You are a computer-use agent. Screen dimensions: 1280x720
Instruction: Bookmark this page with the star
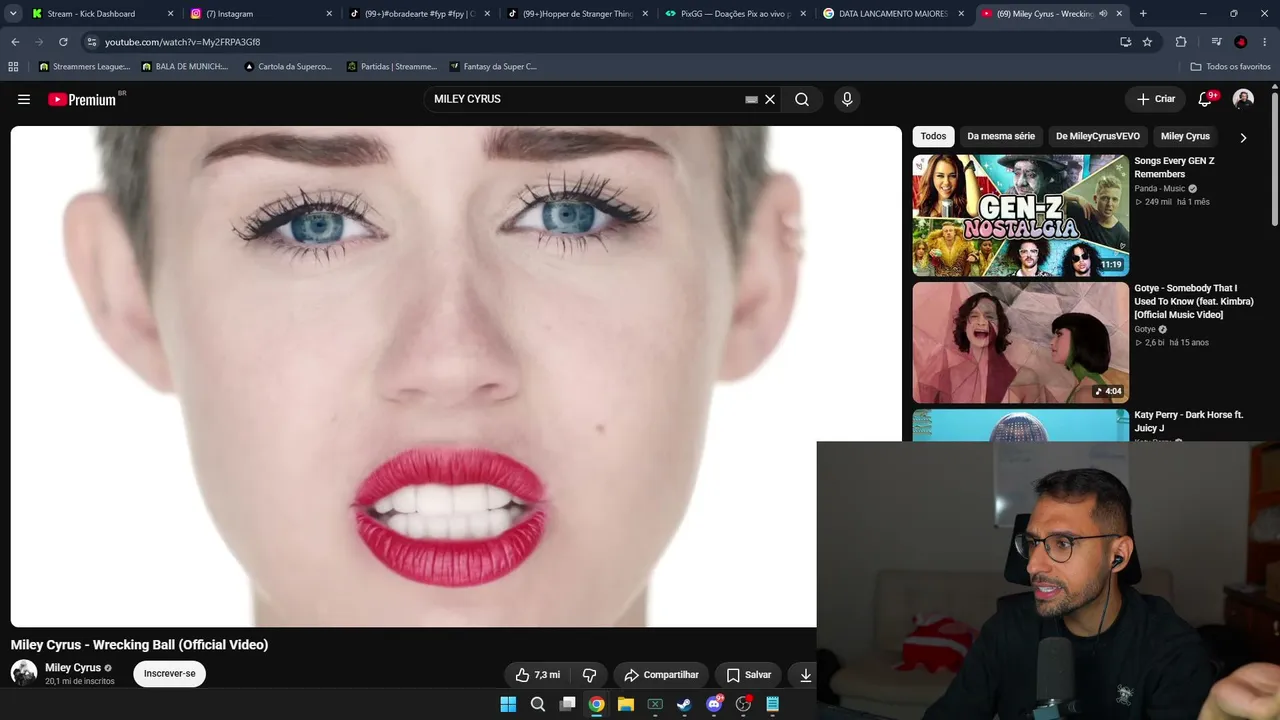1148,42
